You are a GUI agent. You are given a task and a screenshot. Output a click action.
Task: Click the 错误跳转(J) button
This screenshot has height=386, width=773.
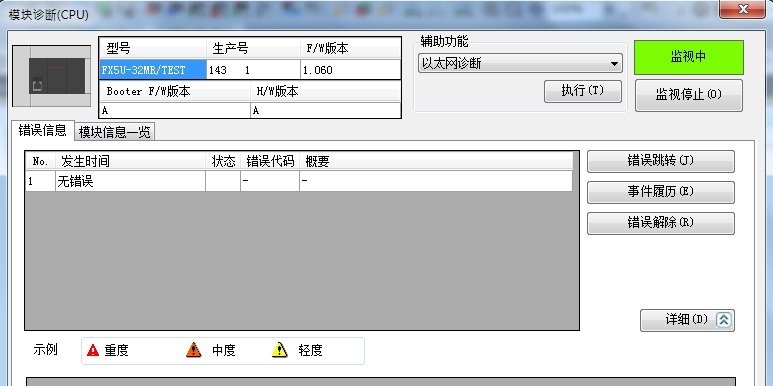point(661,161)
